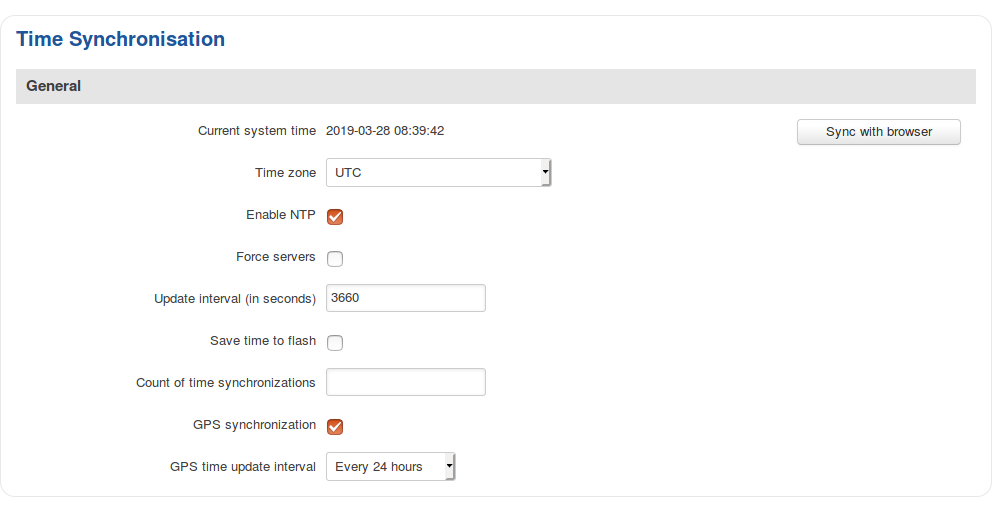Click the Sync with browser button
This screenshot has height=512, width=992.
click(878, 132)
